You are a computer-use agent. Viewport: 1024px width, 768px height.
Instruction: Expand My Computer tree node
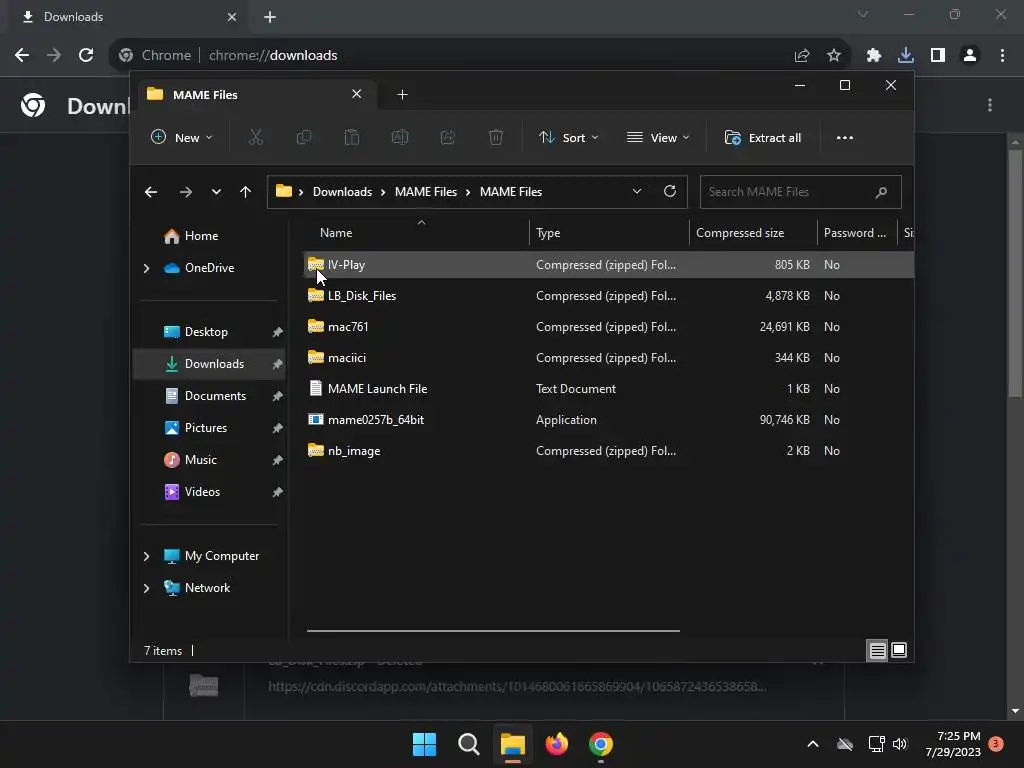tap(146, 556)
